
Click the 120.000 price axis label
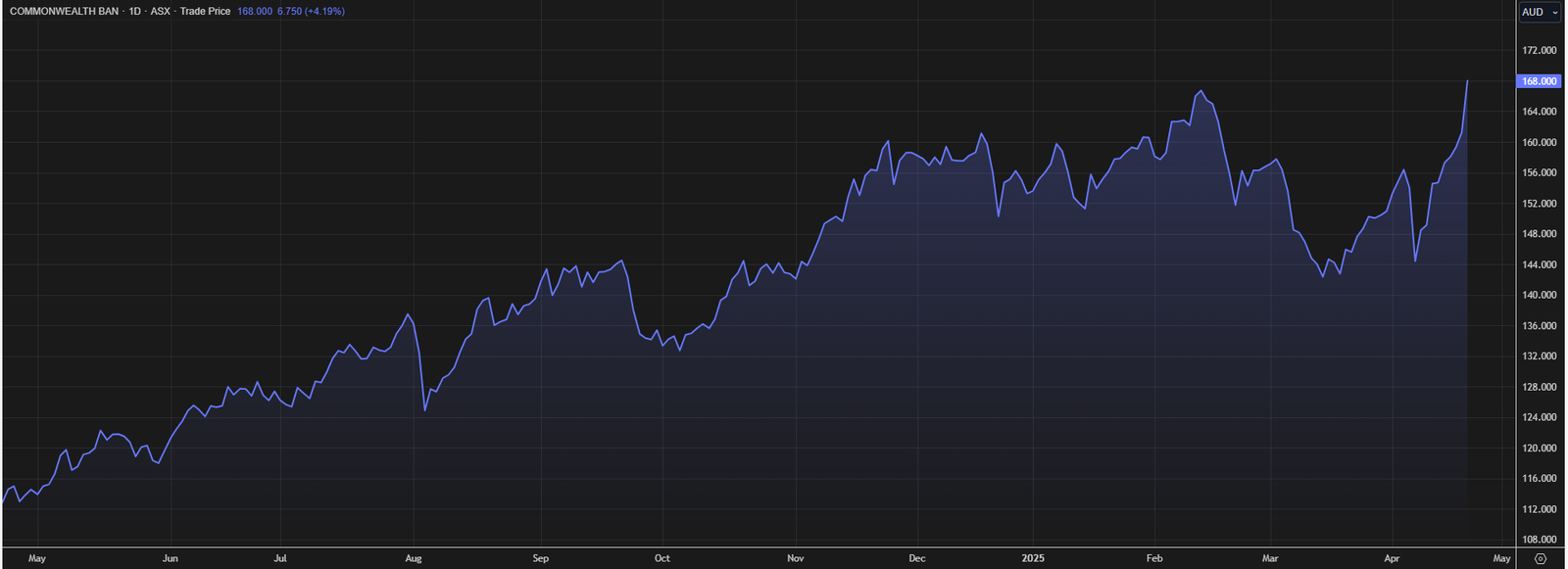coord(1539,449)
